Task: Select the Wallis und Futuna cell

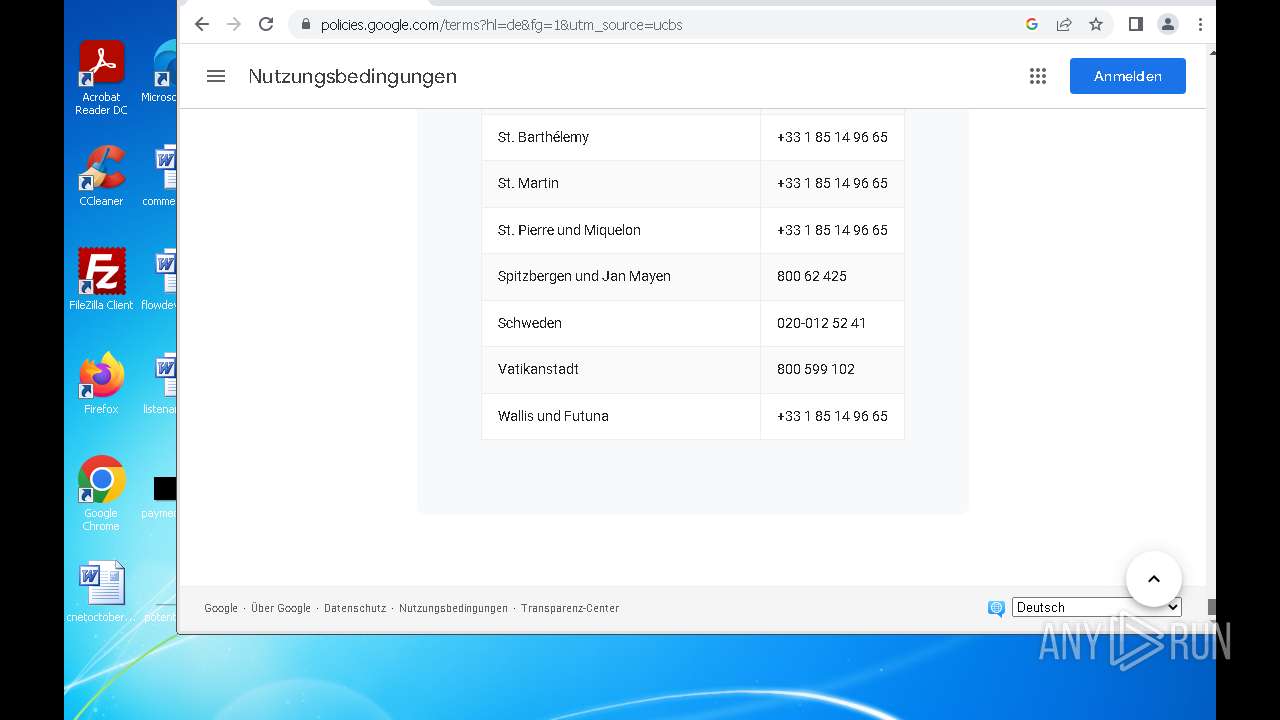Action: coord(621,416)
